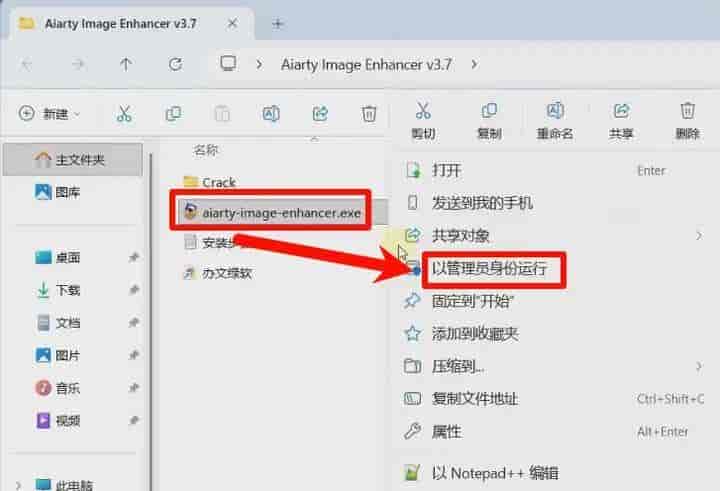Viewport: 720px width, 491px height.
Task: Click the Copy icon in the Explorer toolbar
Action: [173, 113]
